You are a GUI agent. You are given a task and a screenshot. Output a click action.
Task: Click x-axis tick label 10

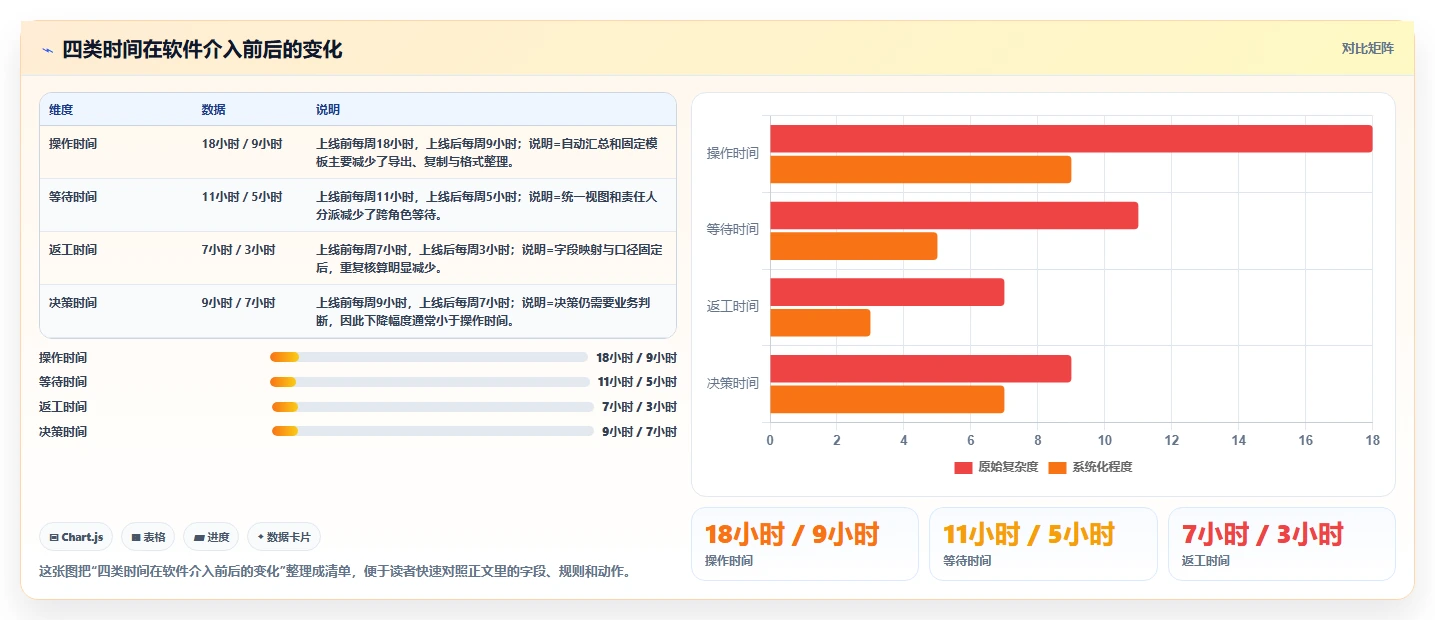pos(1104,440)
